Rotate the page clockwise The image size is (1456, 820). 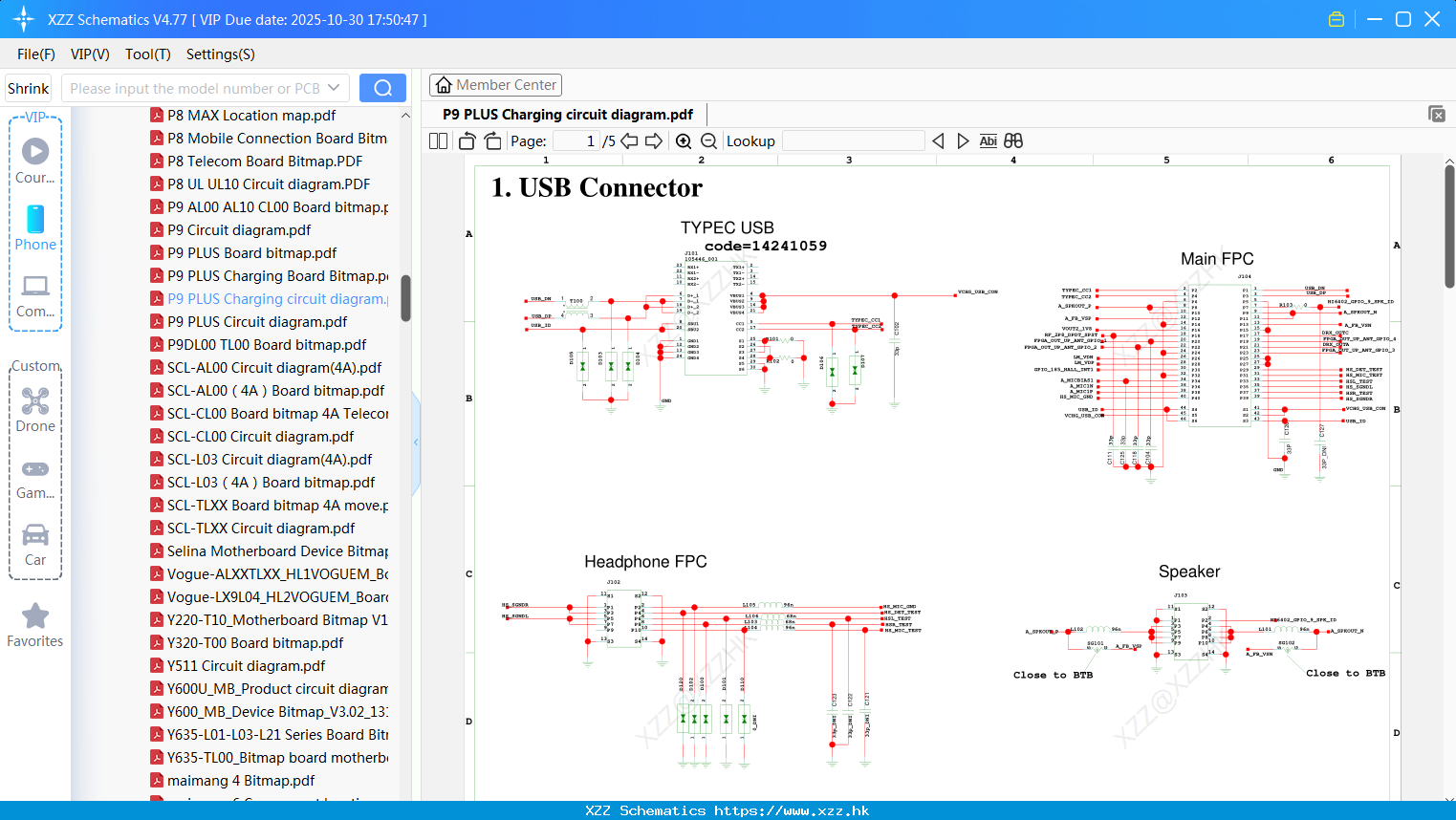pos(492,141)
